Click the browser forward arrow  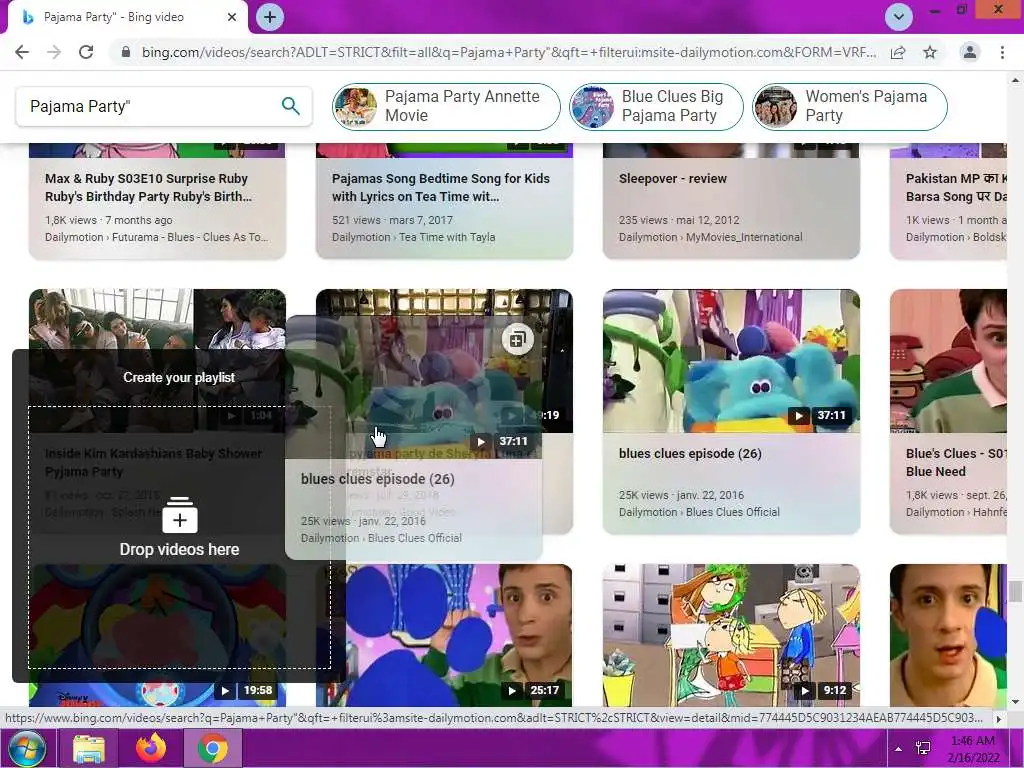click(54, 52)
